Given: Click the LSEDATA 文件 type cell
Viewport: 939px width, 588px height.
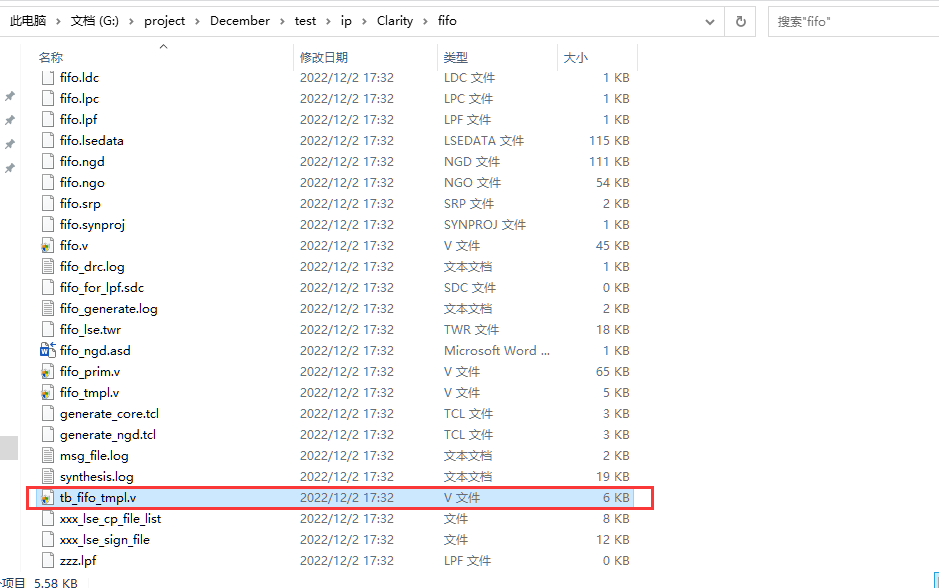Looking at the screenshot, I should 484,141.
